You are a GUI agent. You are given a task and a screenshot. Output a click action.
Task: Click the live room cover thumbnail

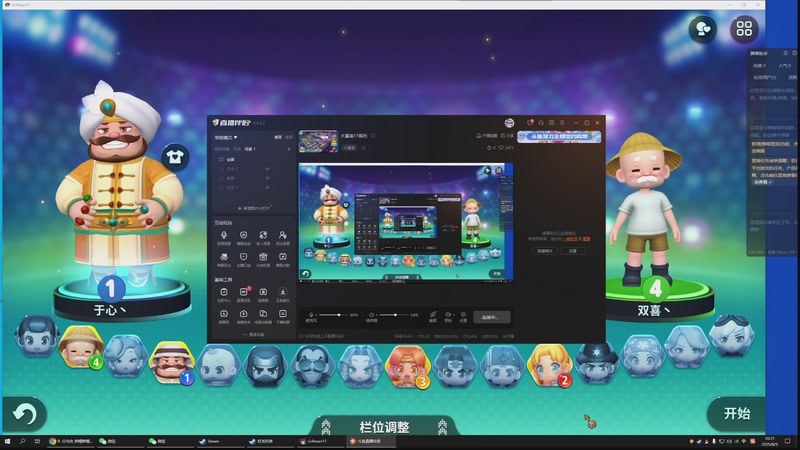pyautogui.click(x=318, y=141)
